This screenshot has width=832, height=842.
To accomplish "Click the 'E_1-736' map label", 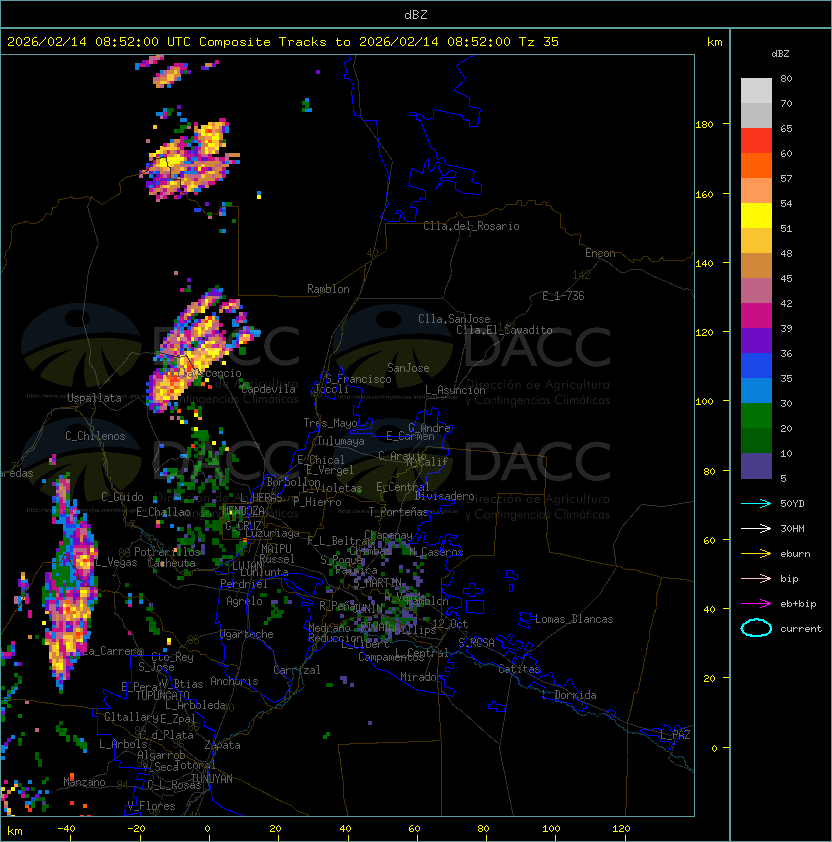I will pyautogui.click(x=563, y=296).
